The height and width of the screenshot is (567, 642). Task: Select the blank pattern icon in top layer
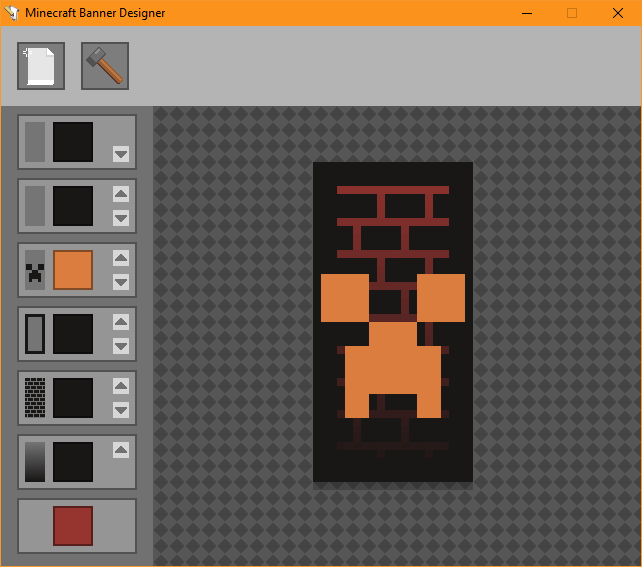point(35,142)
